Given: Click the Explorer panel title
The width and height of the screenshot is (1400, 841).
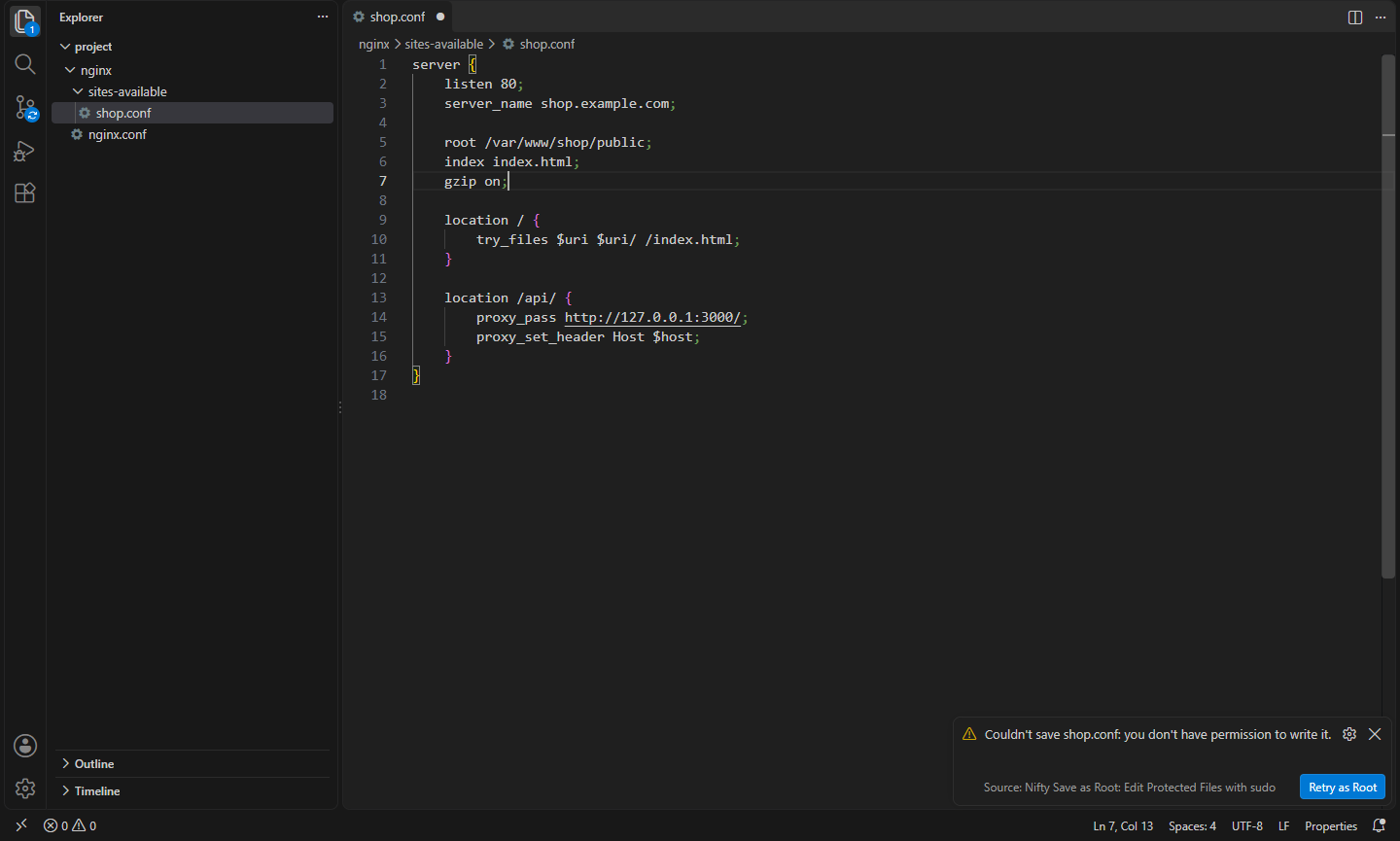Looking at the screenshot, I should 81,18.
